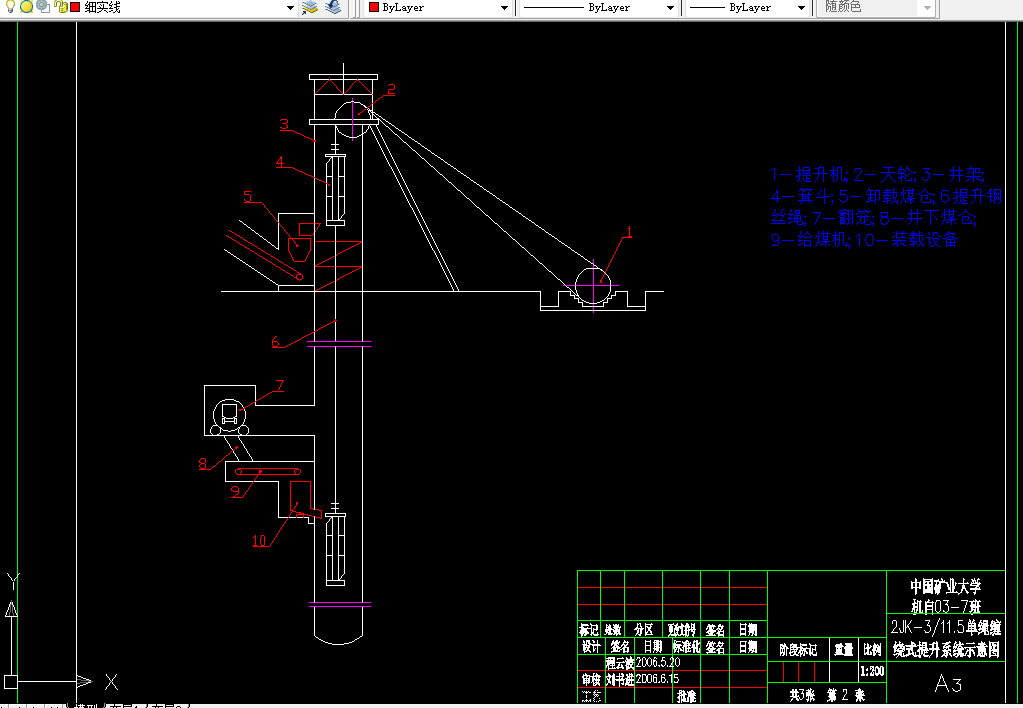Toggle the viewport freeze icon for current layer
1023x708 pixels.
(43, 7)
